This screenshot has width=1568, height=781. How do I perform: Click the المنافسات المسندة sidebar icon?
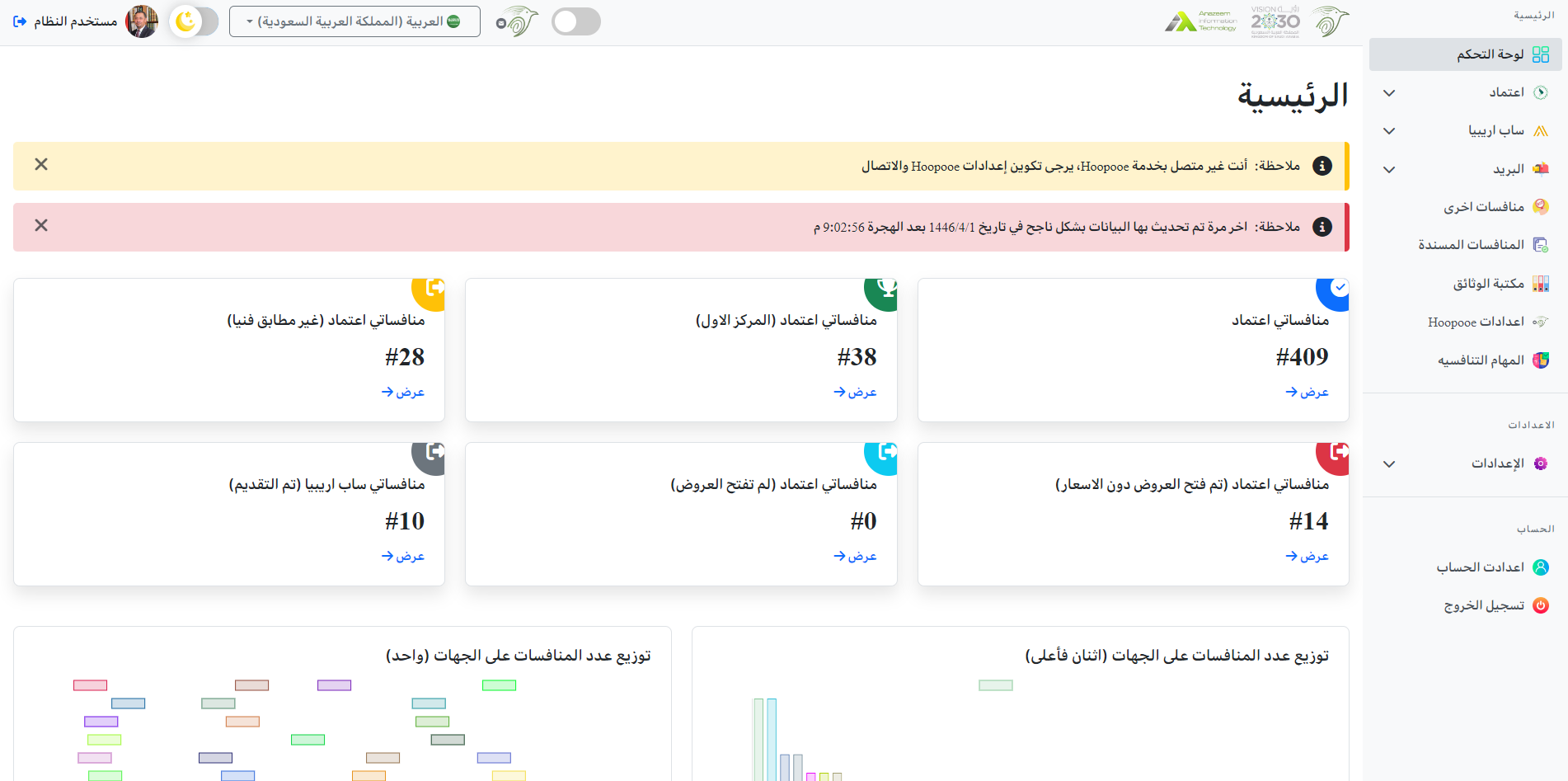[1540, 244]
